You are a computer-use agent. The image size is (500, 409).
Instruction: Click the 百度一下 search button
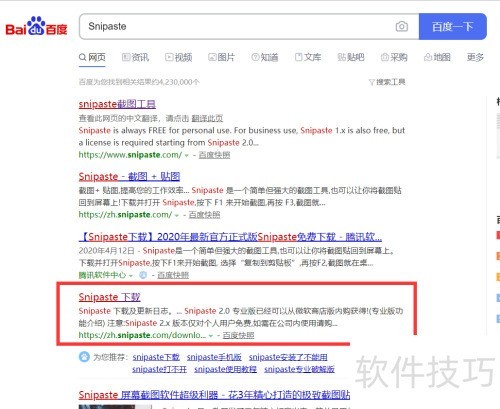pos(453,26)
